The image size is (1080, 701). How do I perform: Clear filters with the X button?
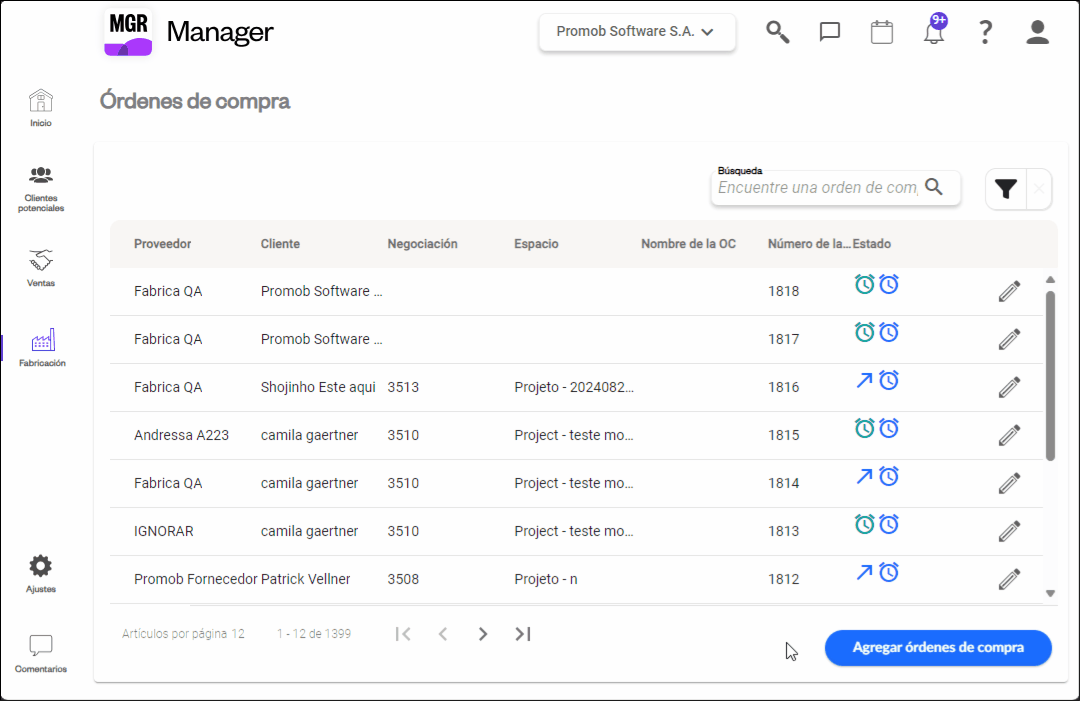1039,189
